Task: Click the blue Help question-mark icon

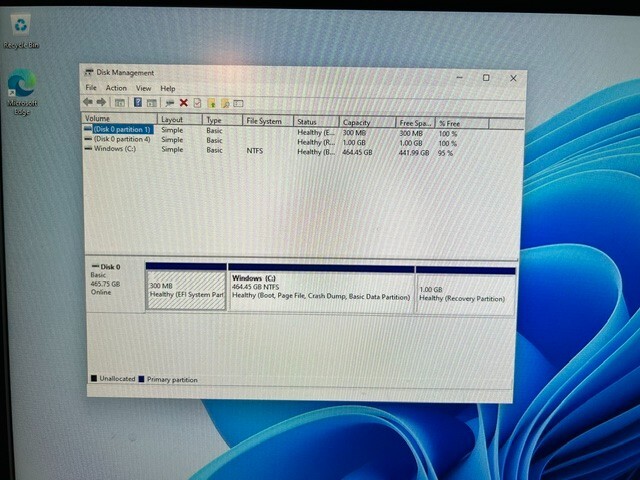Action: tap(138, 102)
